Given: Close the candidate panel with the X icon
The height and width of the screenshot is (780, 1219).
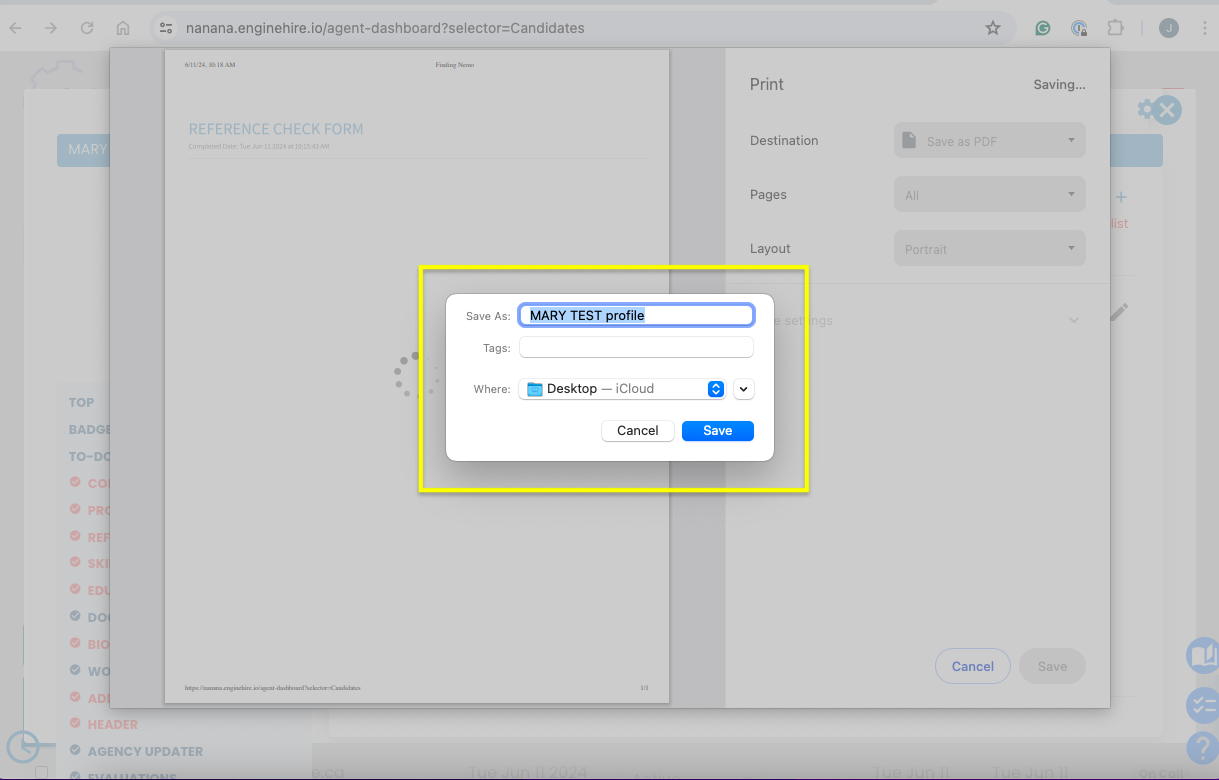Looking at the screenshot, I should pyautogui.click(x=1167, y=110).
